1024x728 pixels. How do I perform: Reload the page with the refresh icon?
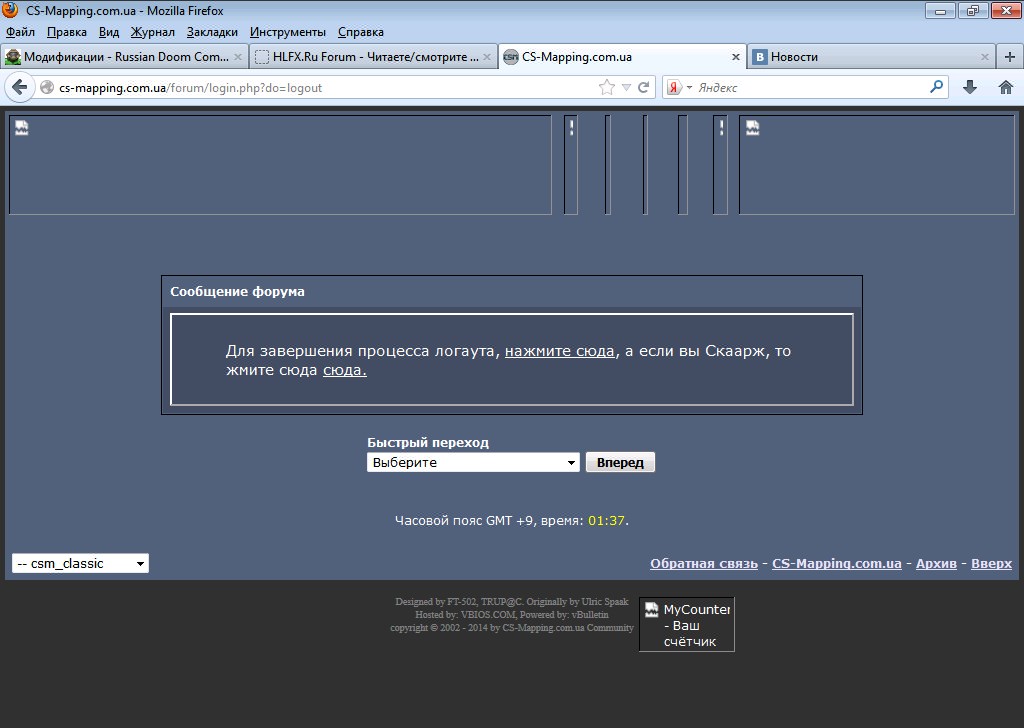(644, 87)
